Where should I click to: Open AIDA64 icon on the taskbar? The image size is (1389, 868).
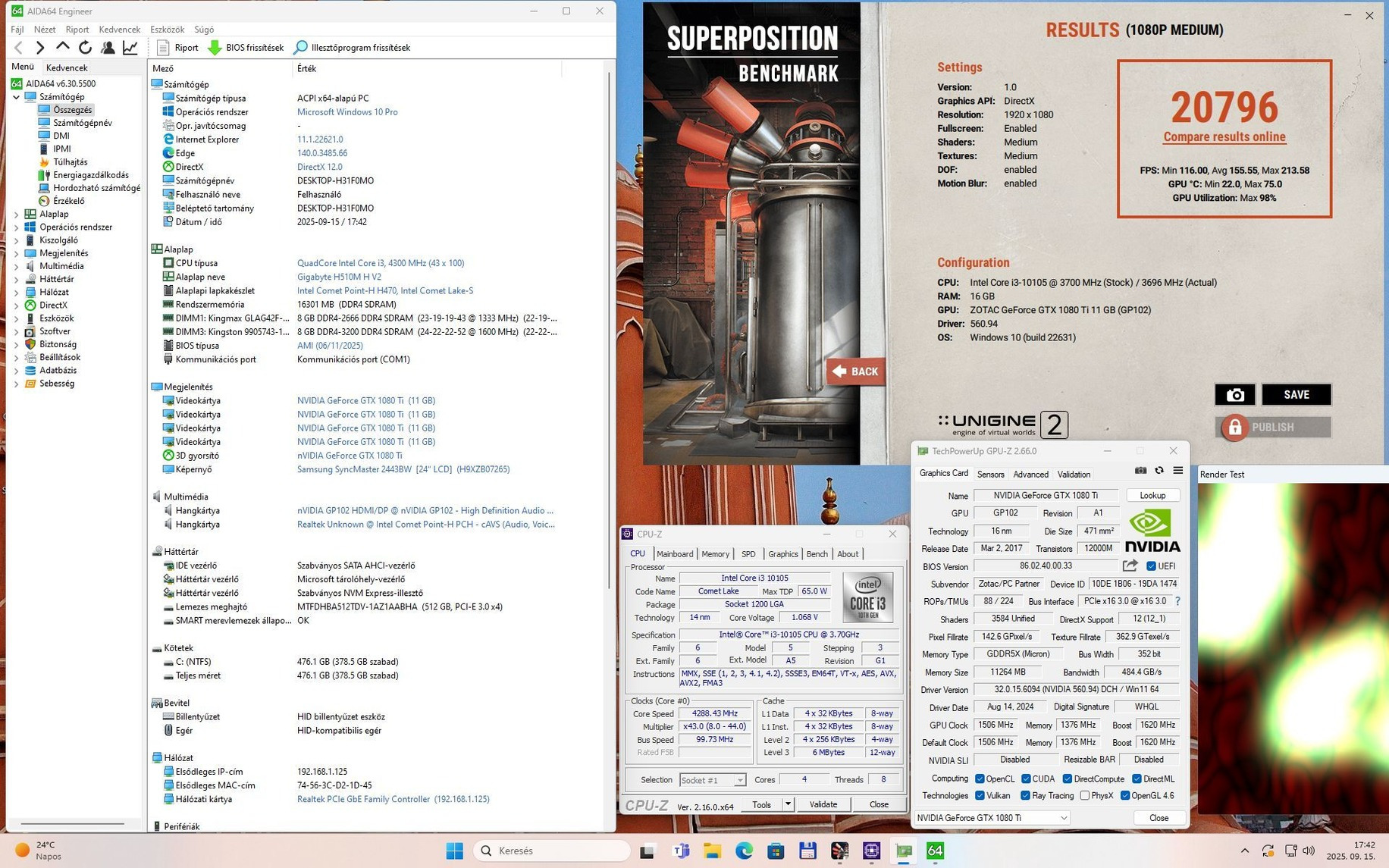point(935,851)
